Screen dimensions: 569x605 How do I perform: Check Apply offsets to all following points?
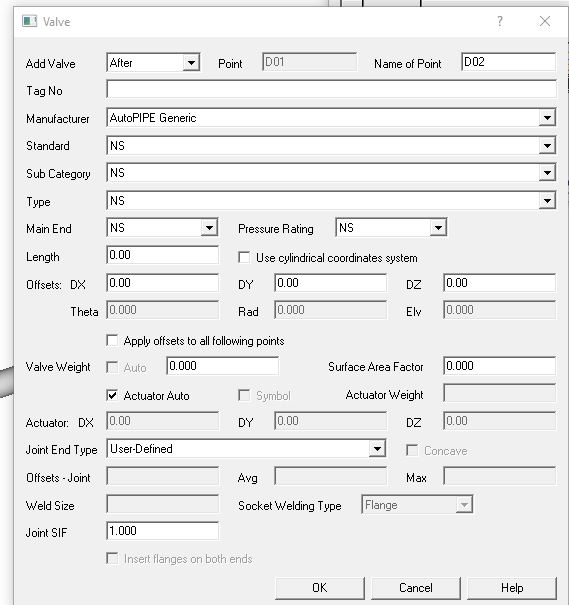[112, 341]
